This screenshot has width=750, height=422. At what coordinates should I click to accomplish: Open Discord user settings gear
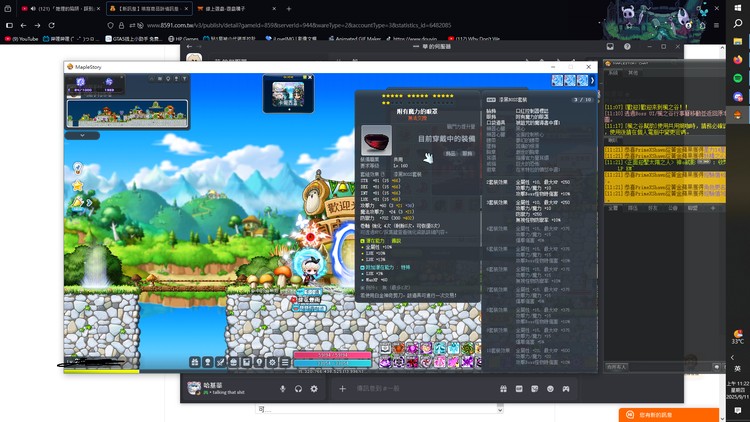click(x=314, y=389)
